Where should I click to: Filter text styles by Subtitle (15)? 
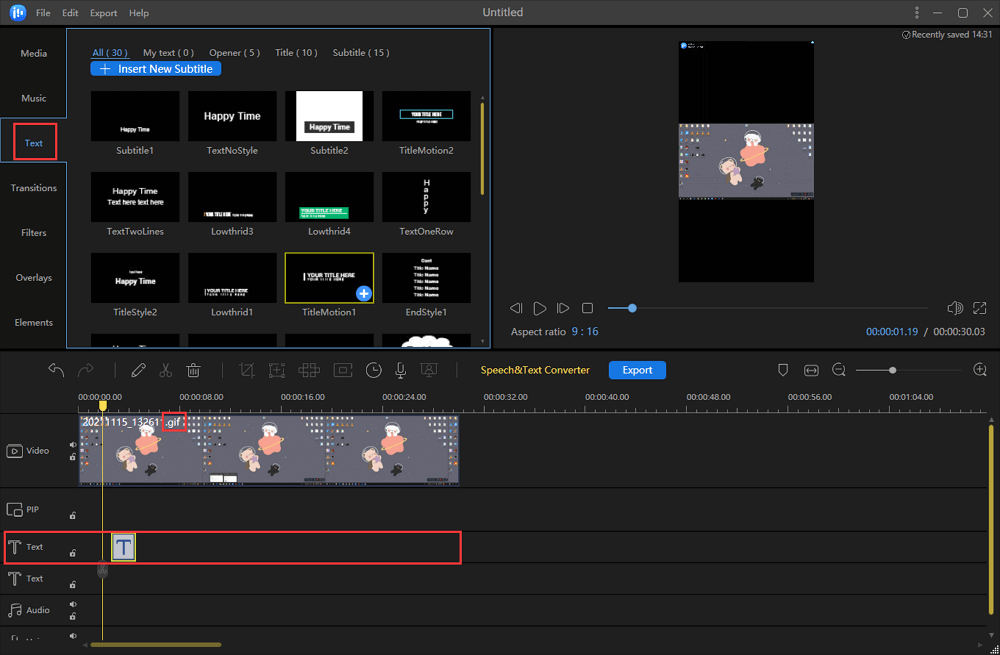click(361, 53)
